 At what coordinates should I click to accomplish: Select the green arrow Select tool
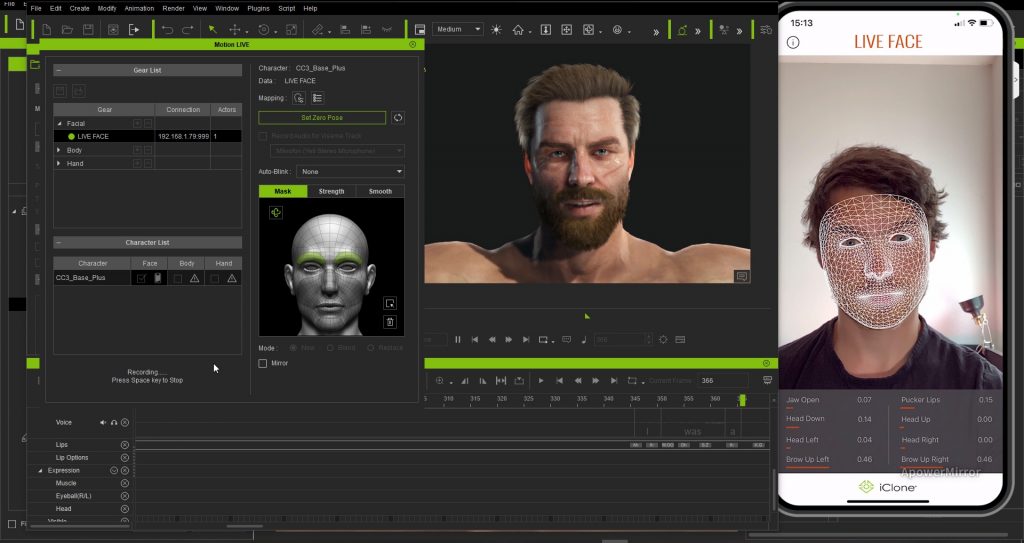(212, 29)
